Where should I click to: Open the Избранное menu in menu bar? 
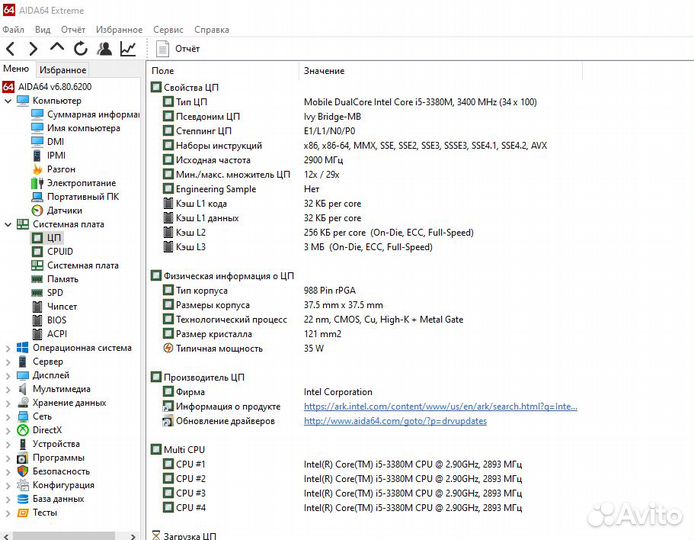[x=119, y=30]
